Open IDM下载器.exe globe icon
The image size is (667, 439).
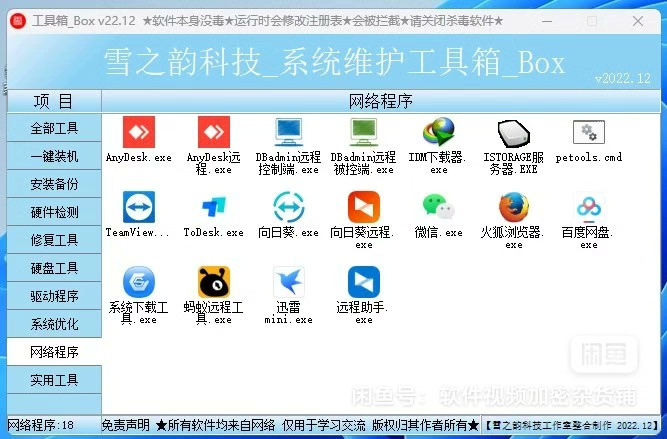coord(439,132)
